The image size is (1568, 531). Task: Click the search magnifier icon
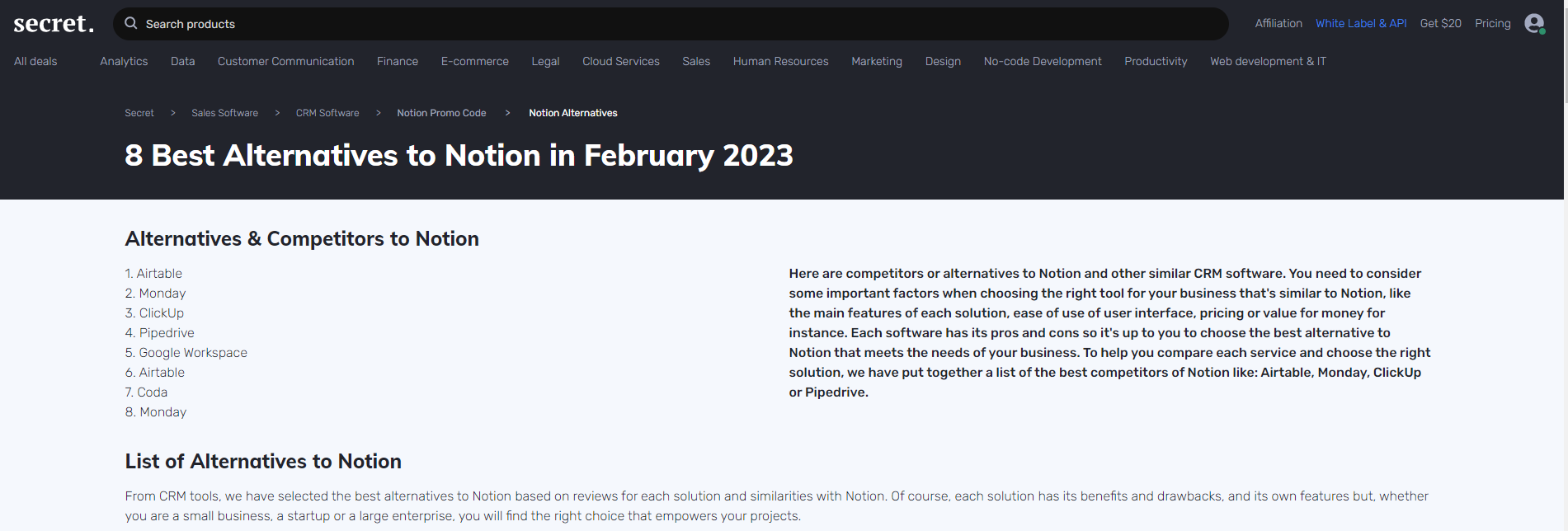(x=130, y=23)
